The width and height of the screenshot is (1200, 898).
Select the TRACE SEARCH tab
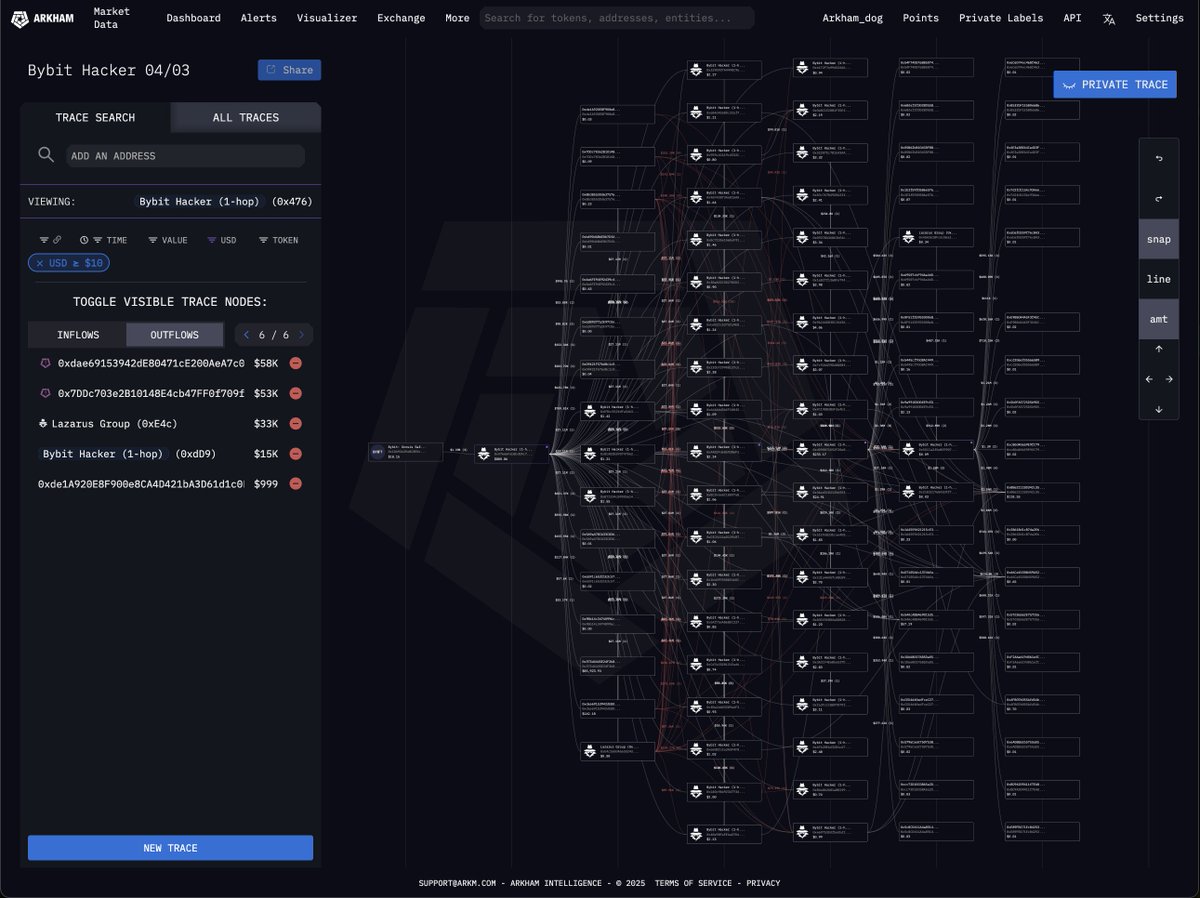[95, 117]
